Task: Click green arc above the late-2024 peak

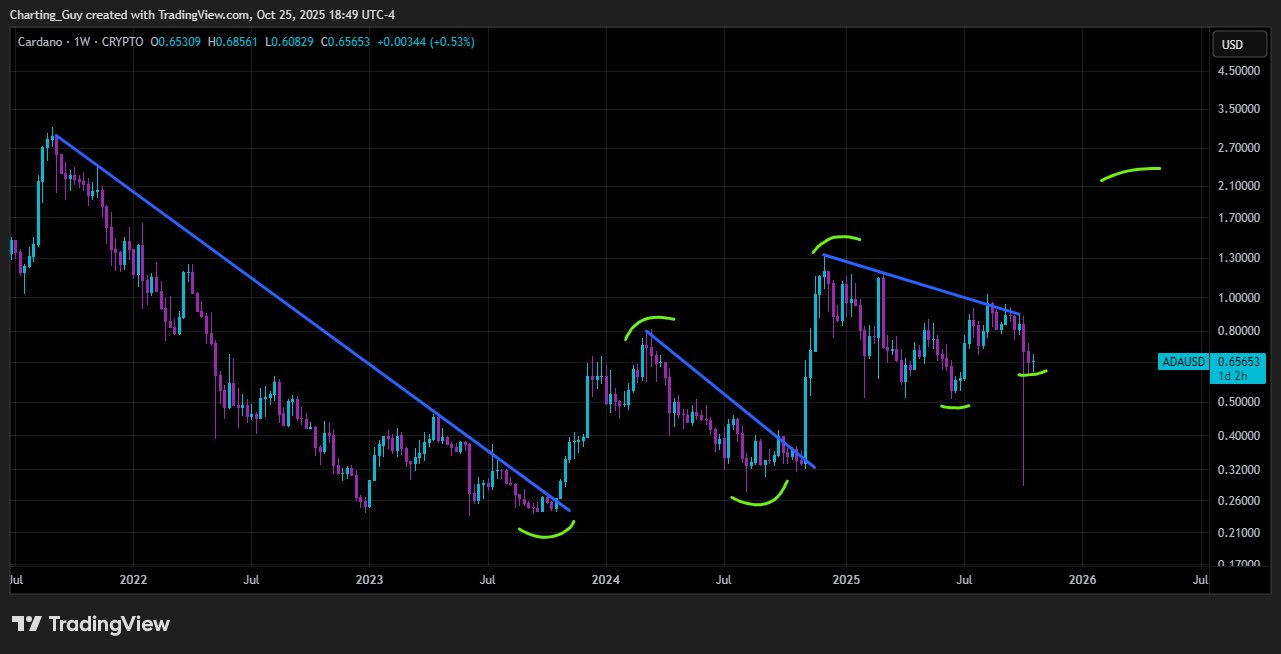Action: point(836,240)
